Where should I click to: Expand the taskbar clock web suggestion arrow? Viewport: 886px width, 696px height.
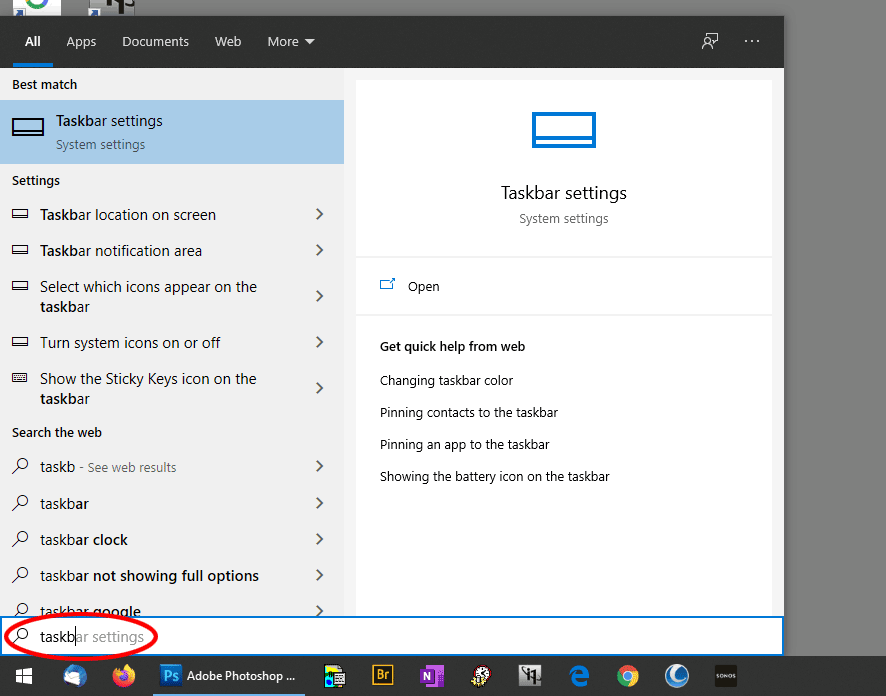click(x=319, y=540)
